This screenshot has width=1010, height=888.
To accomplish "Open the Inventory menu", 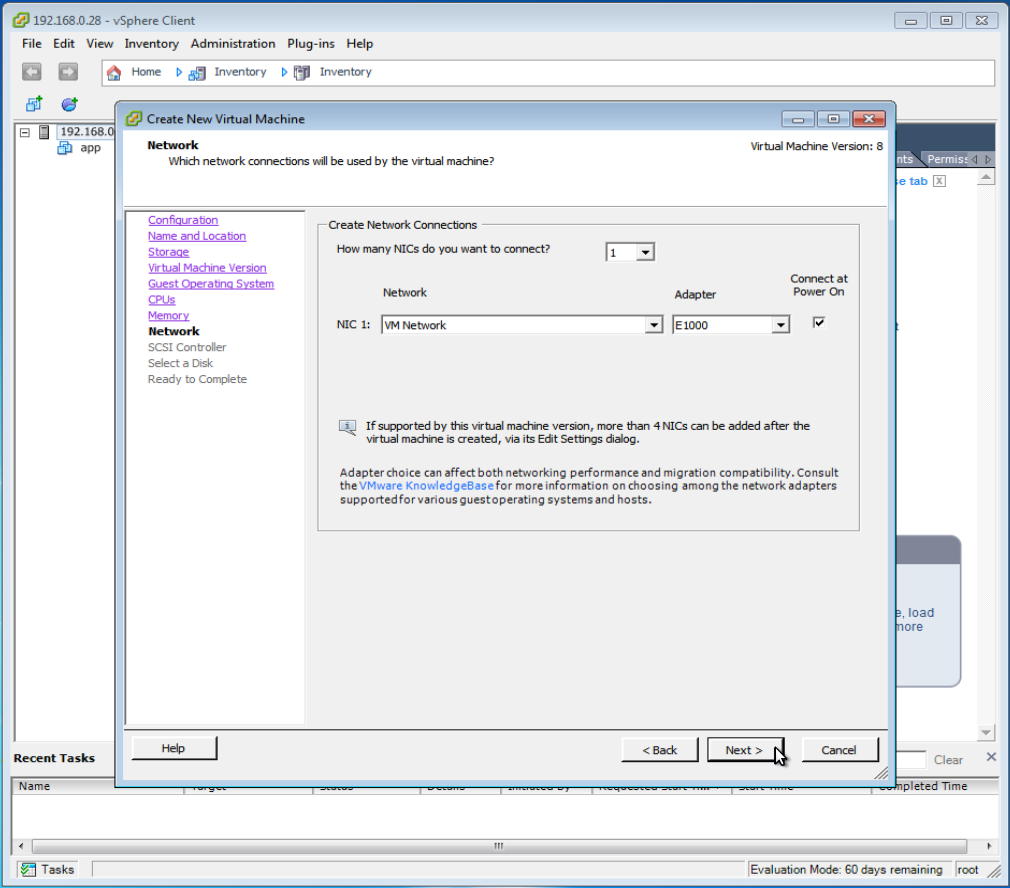I will (x=151, y=44).
